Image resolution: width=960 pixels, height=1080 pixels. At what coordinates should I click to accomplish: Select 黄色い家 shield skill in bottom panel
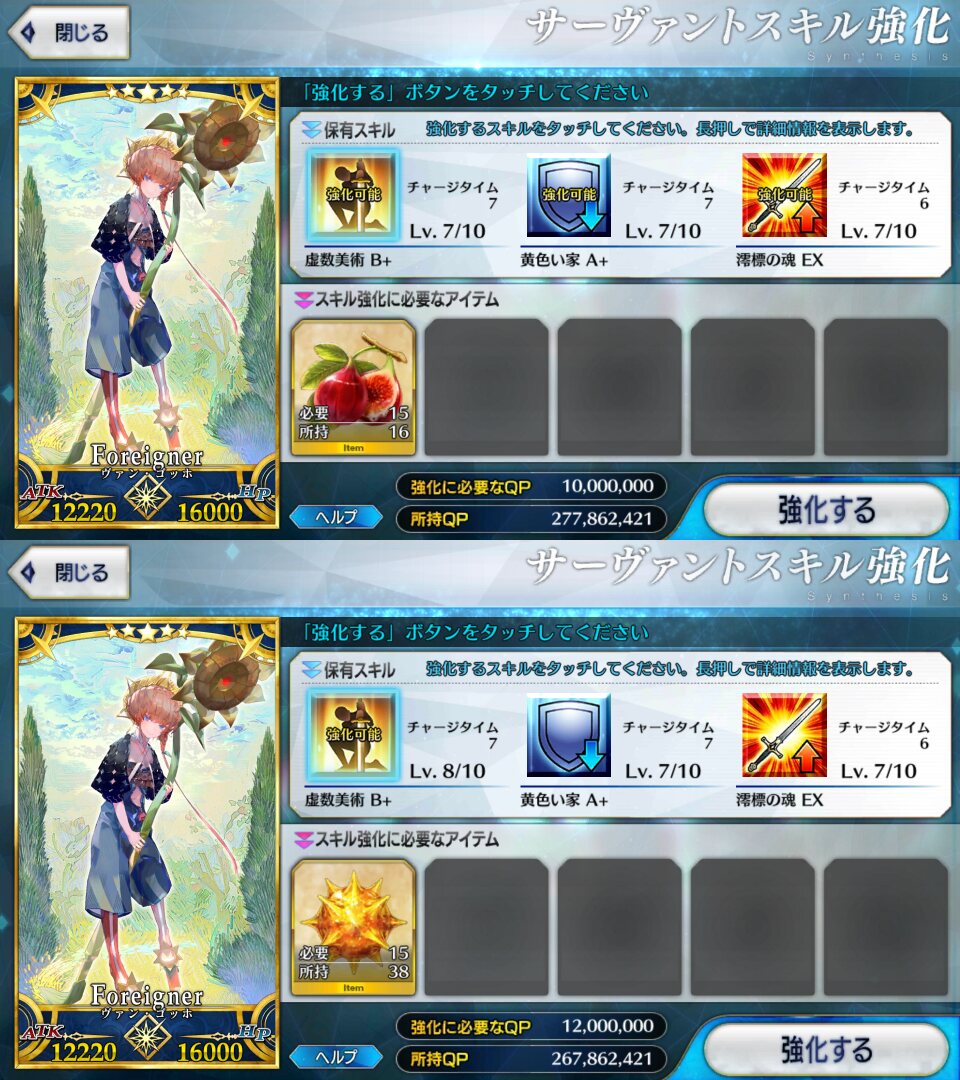[569, 735]
